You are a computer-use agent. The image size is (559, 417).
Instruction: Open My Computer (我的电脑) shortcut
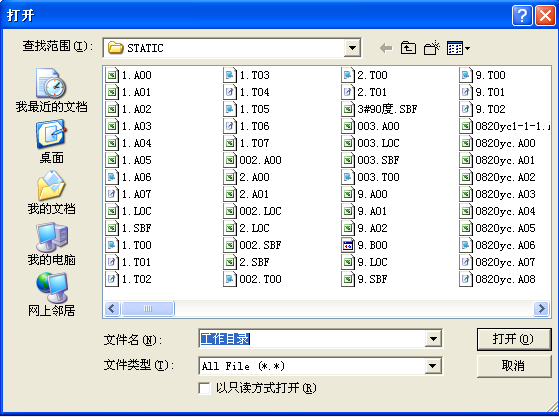tap(51, 244)
